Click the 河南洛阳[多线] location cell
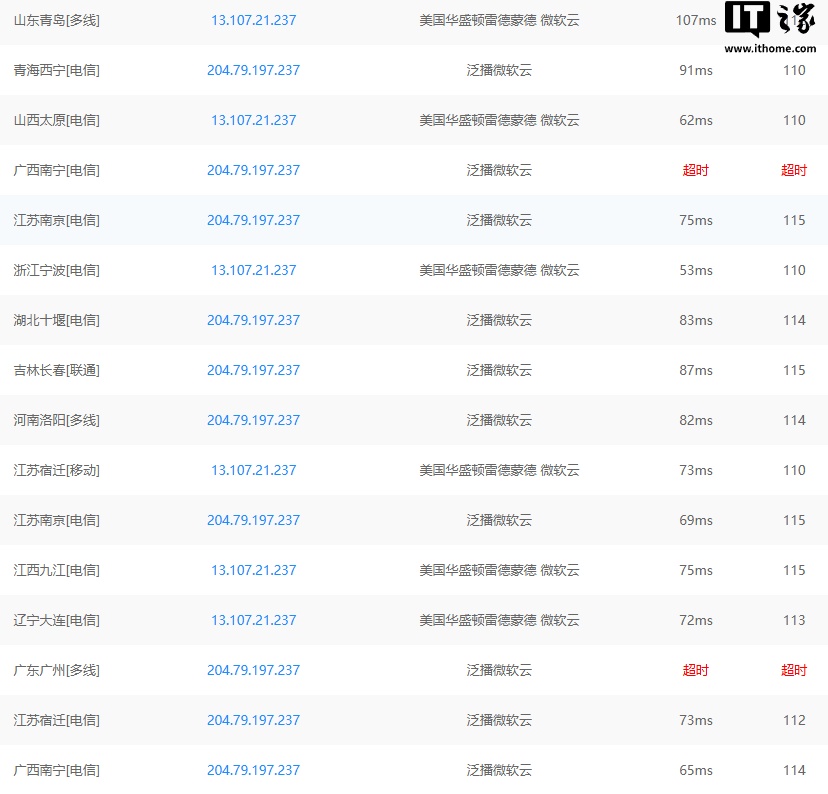 pos(57,420)
